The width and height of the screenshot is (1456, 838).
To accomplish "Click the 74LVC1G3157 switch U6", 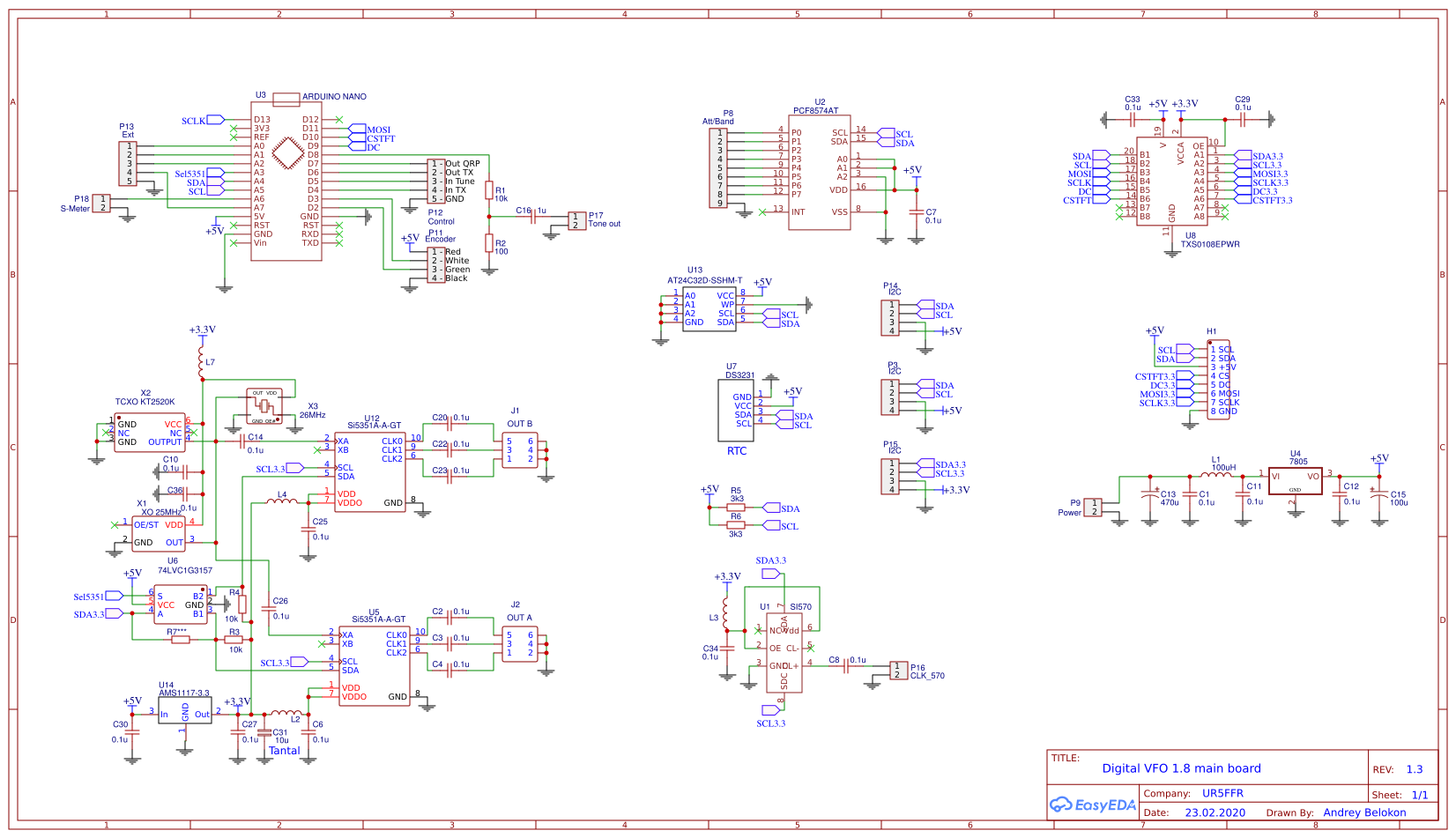I will point(181,604).
